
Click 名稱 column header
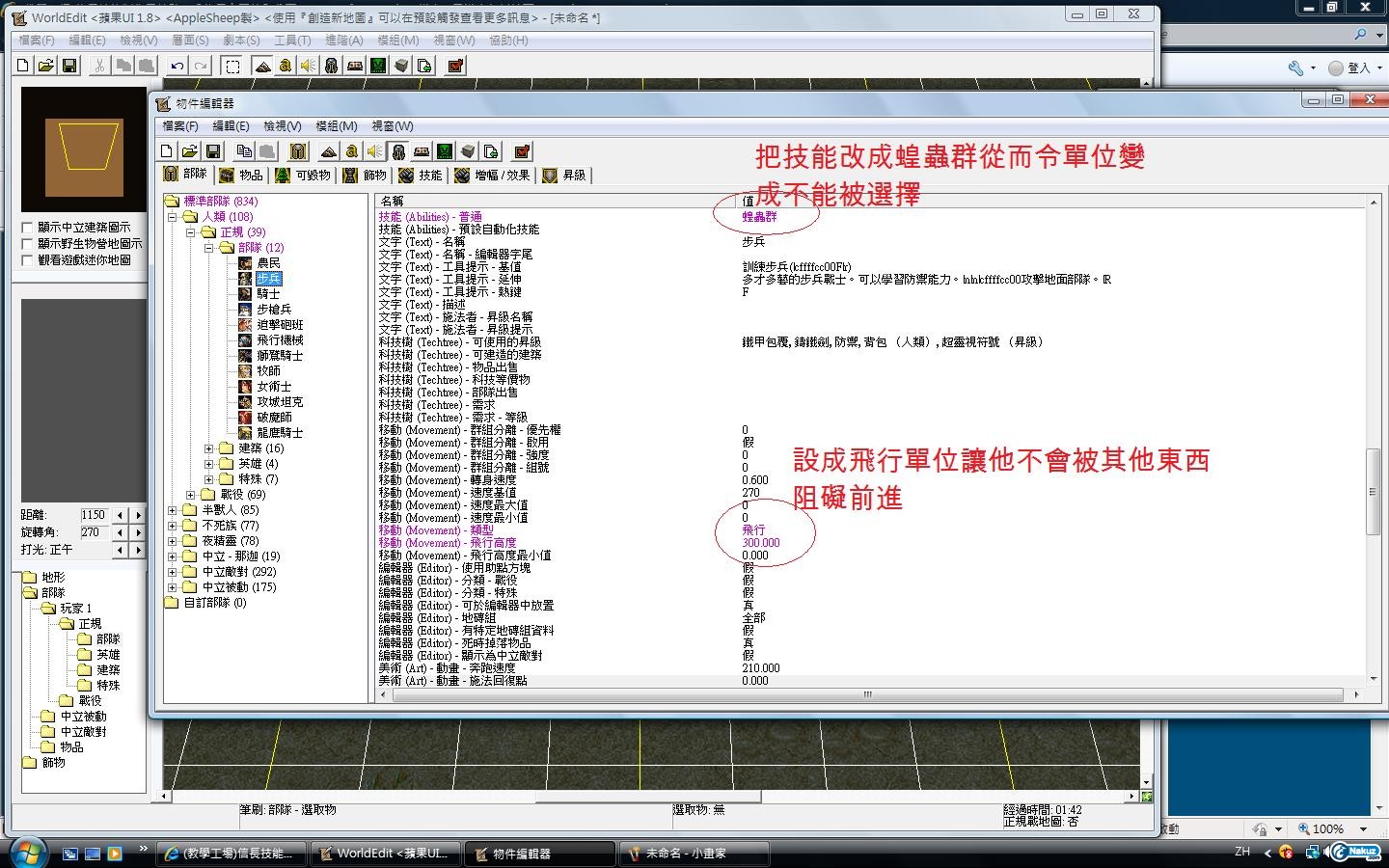[x=393, y=201]
